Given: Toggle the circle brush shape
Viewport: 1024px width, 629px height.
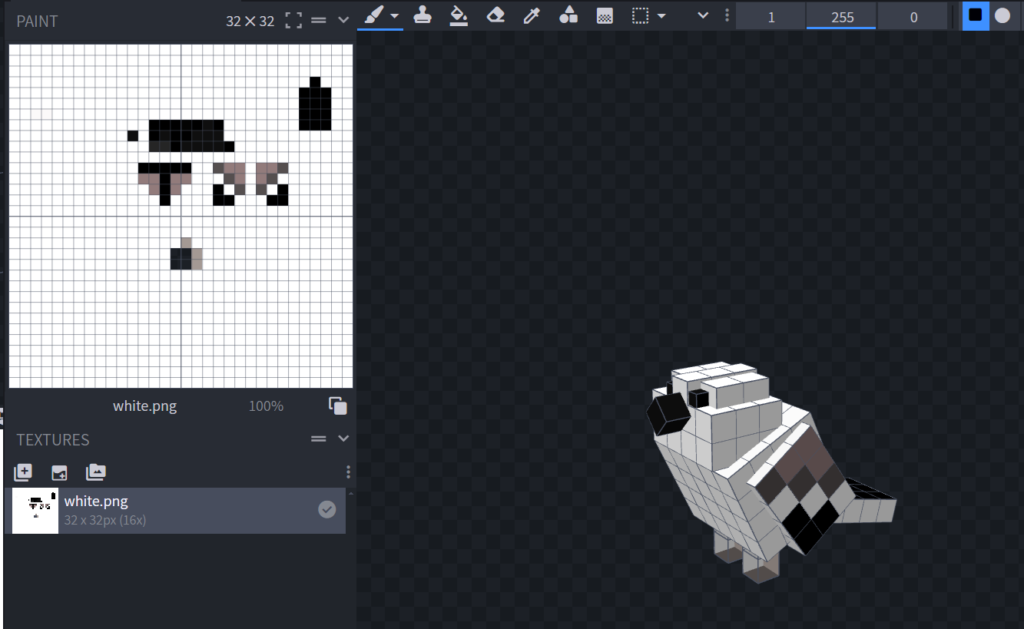Looking at the screenshot, I should 1002,15.
